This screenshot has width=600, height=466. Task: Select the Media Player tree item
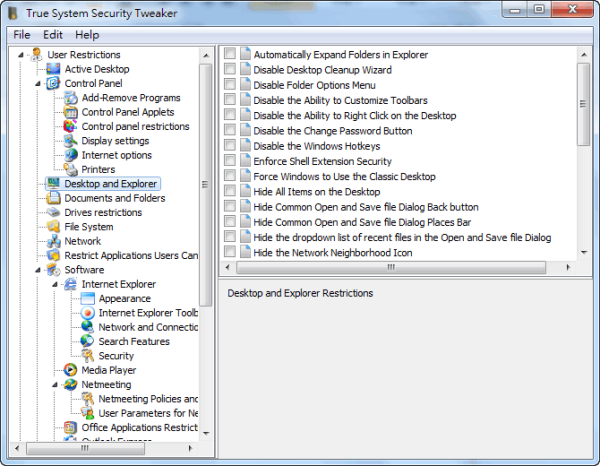pyautogui.click(x=109, y=370)
